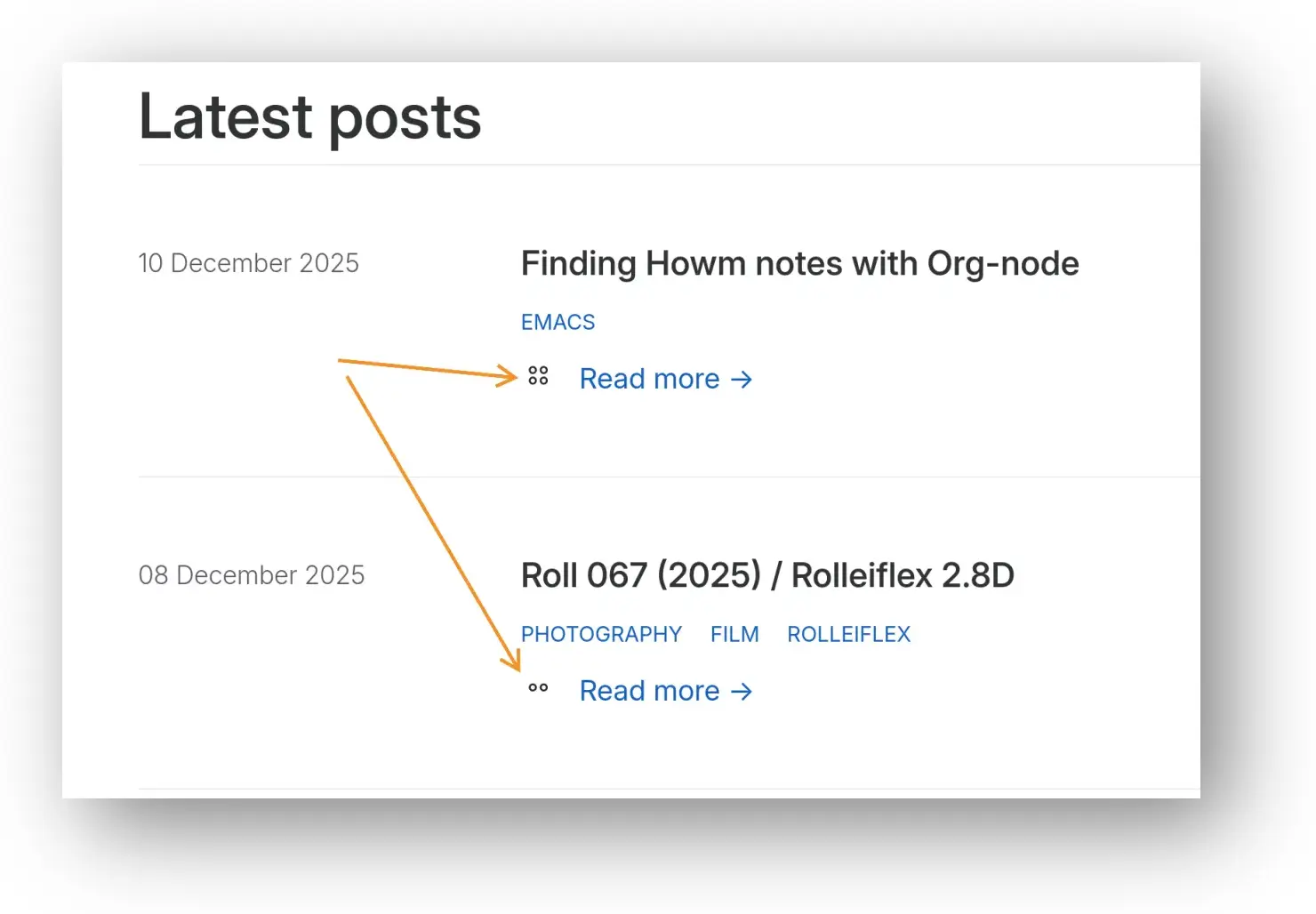Open the post Roll 067 (2025) / Rolleiflex 2.8D
Viewport: 1316px width, 914px height.
[x=767, y=575]
